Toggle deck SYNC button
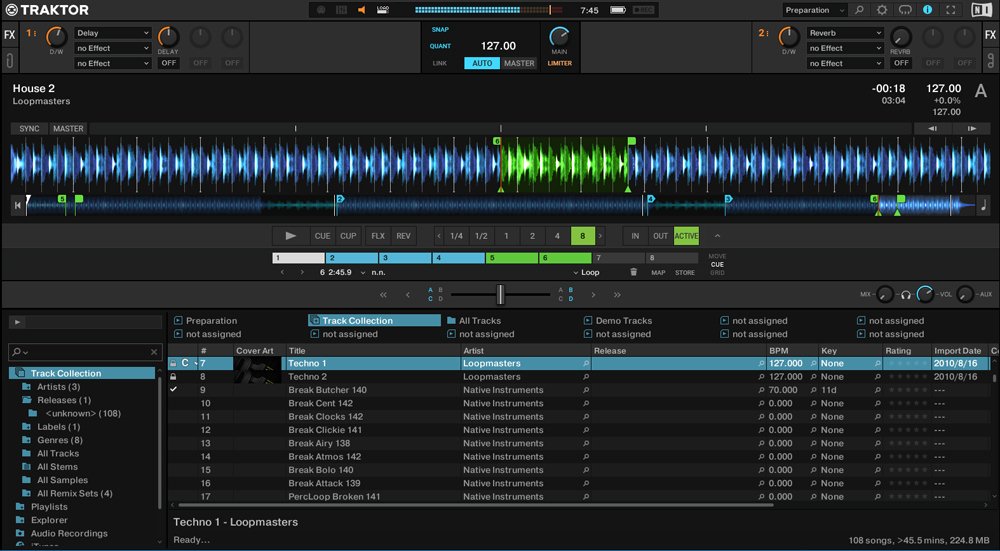Viewport: 1000px width, 551px height. click(x=30, y=129)
